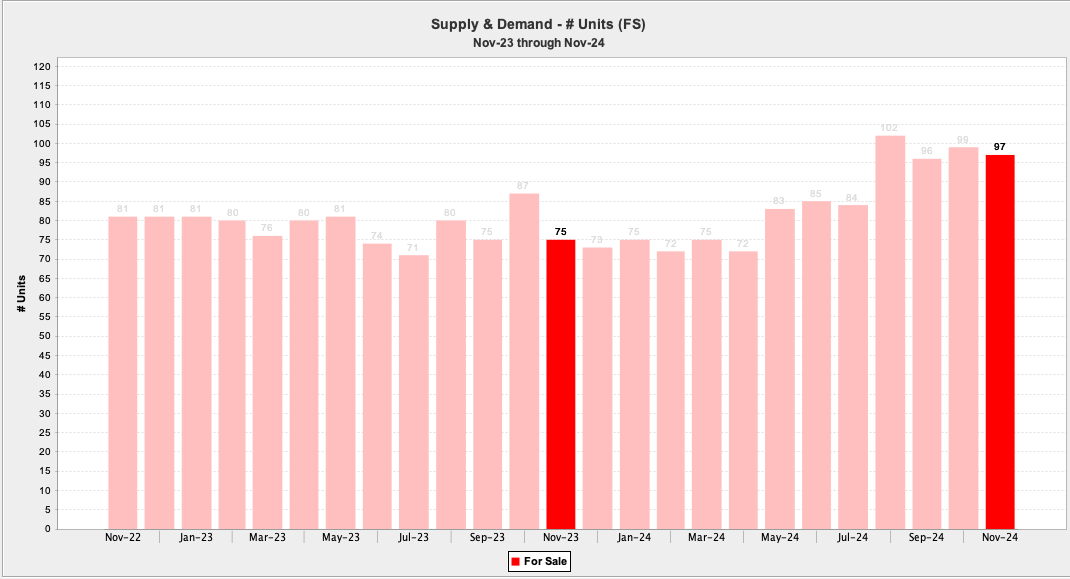Screen dimensions: 1070x579
Task: Click the bar labeled 99
Action: 963,338
